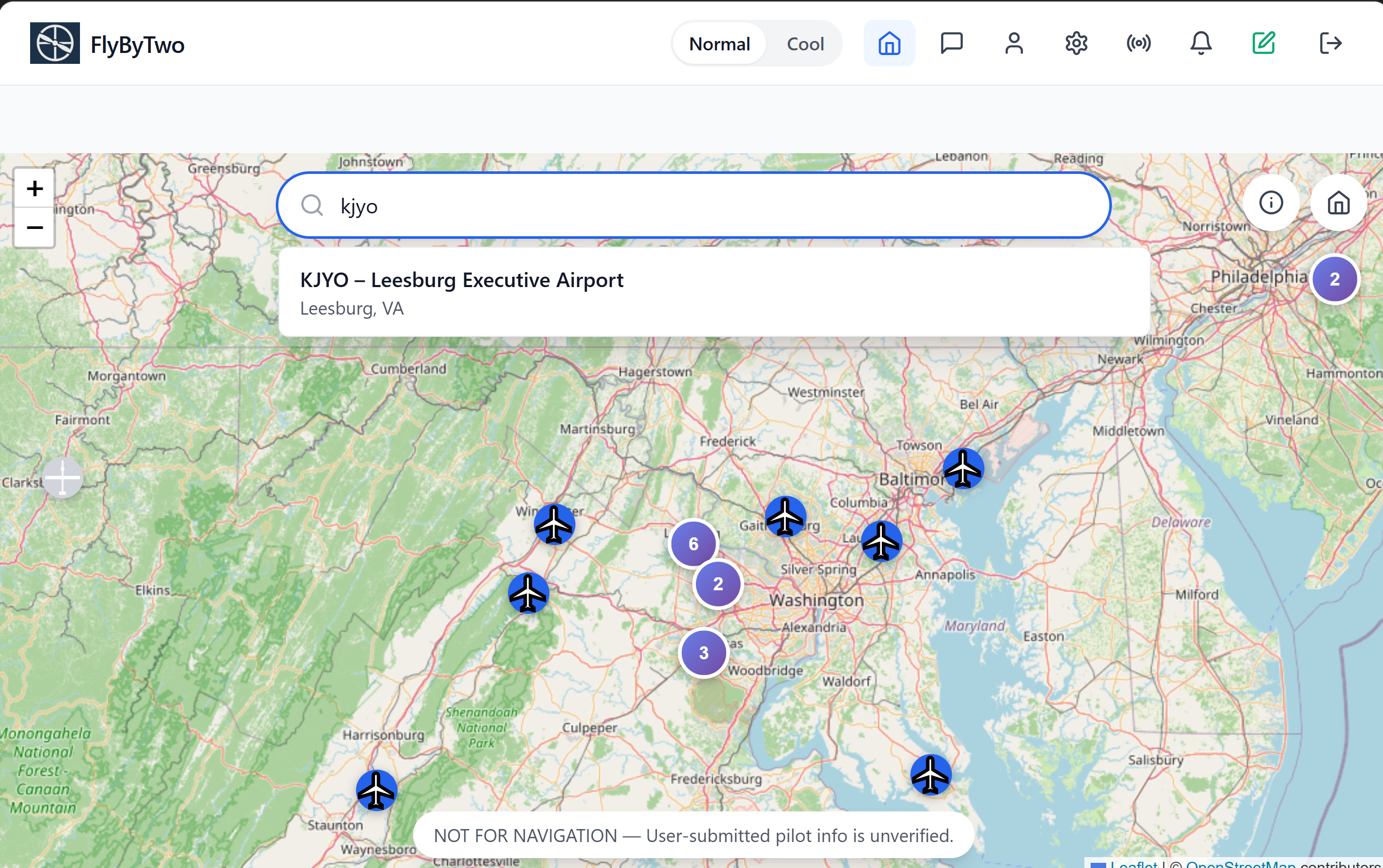Screen dimensions: 1383x868
Task: Open the OpenStreetMap attribution link
Action: (1241, 864)
